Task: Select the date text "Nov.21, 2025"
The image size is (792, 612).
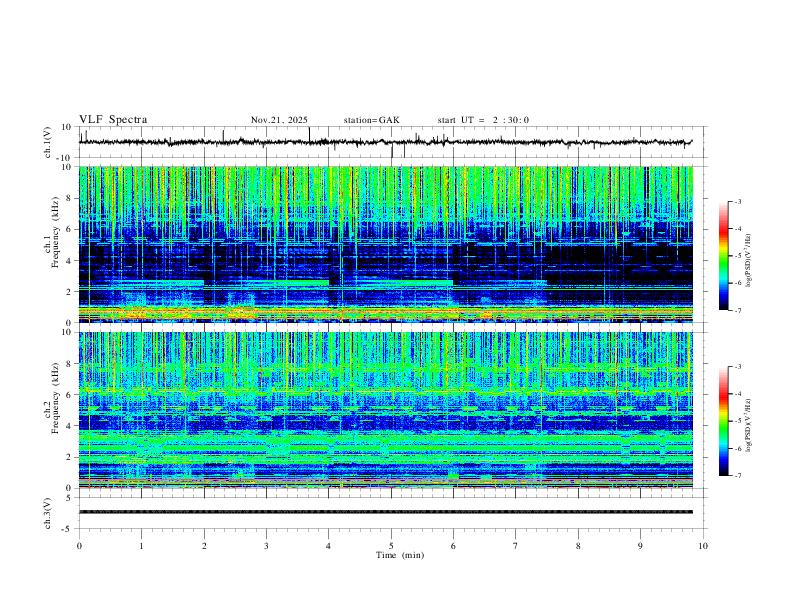Action: [279, 120]
